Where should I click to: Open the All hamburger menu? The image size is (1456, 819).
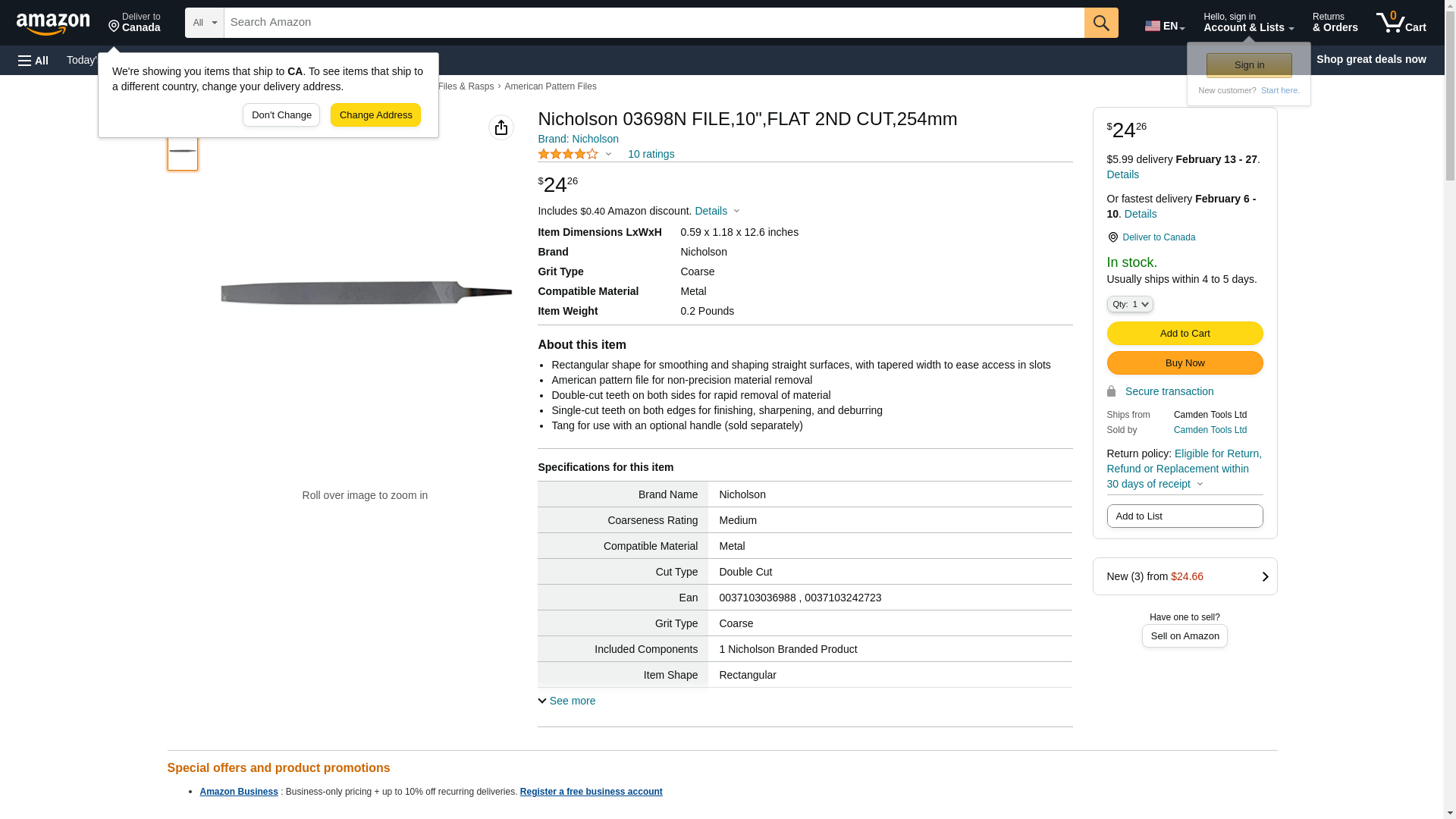pyautogui.click(x=33, y=60)
